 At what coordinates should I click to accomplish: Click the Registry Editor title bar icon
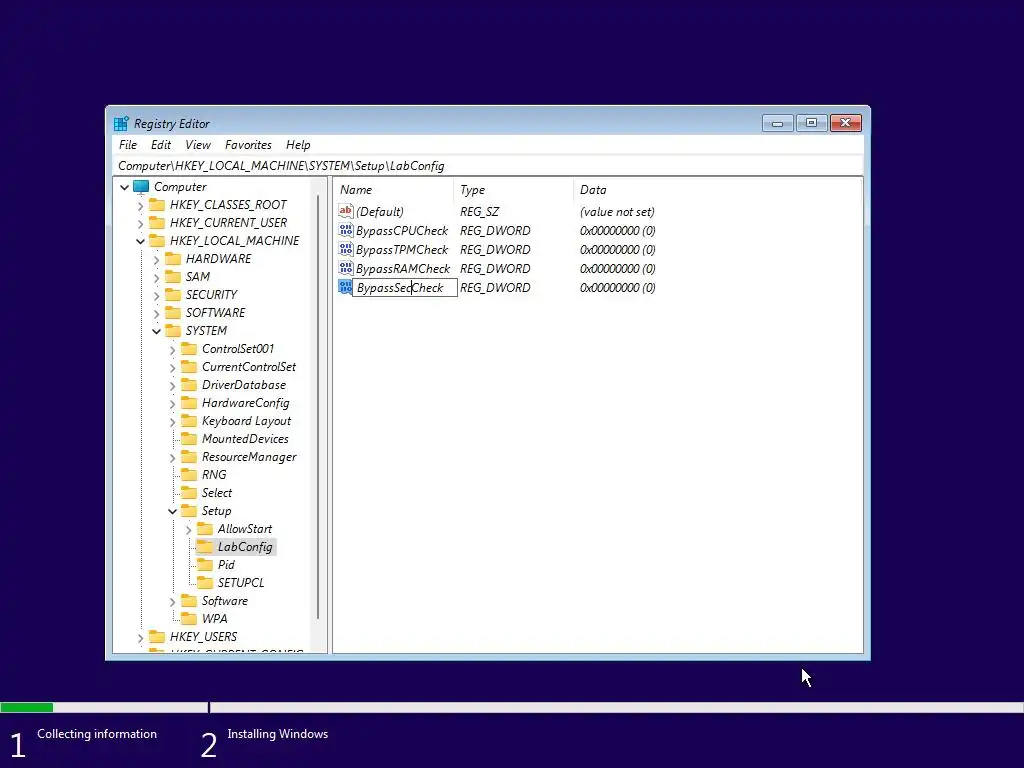[x=121, y=123]
